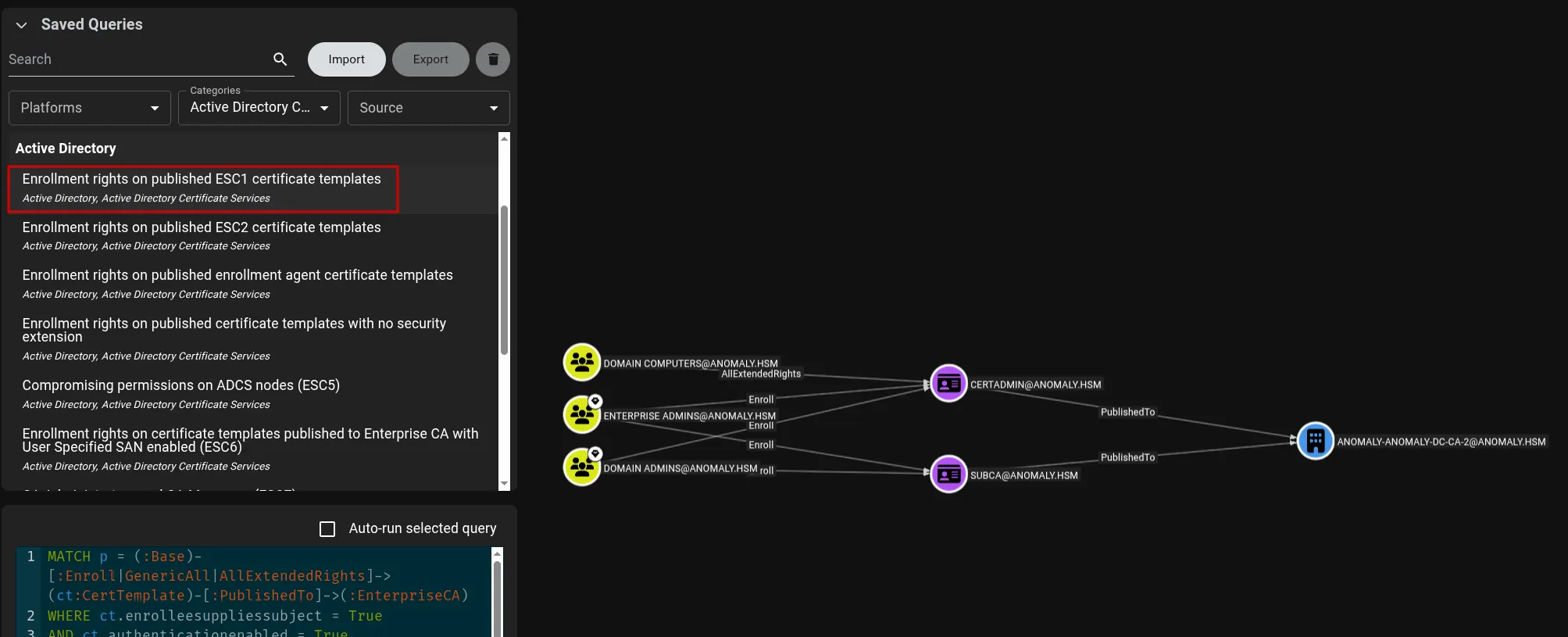Screen dimensions: 1568x637
Task: Click the Domain Admins group node icon
Action: [582, 467]
